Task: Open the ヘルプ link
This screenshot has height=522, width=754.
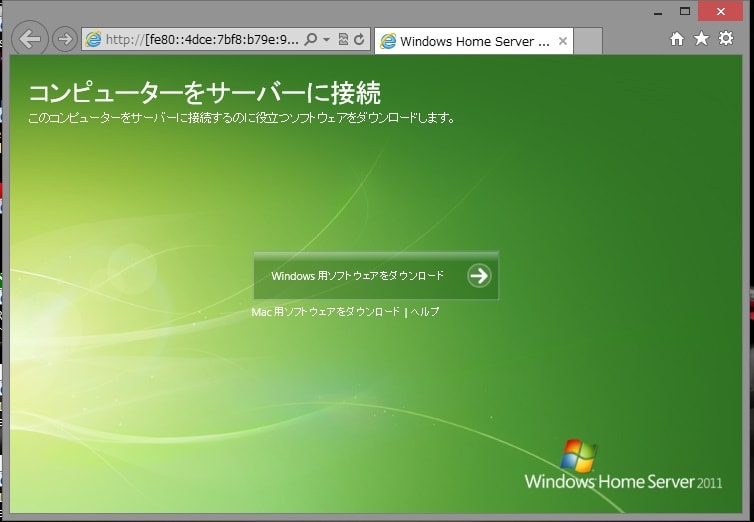Action: (x=425, y=312)
